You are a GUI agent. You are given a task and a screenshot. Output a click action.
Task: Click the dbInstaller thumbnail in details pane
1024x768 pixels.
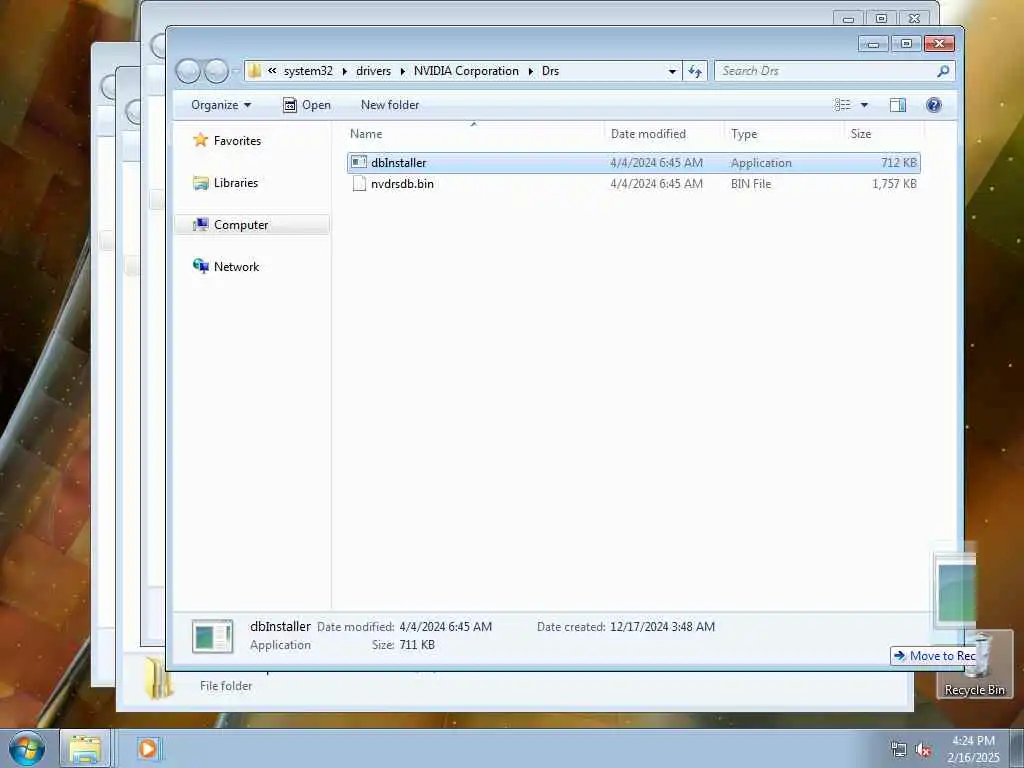pos(212,636)
